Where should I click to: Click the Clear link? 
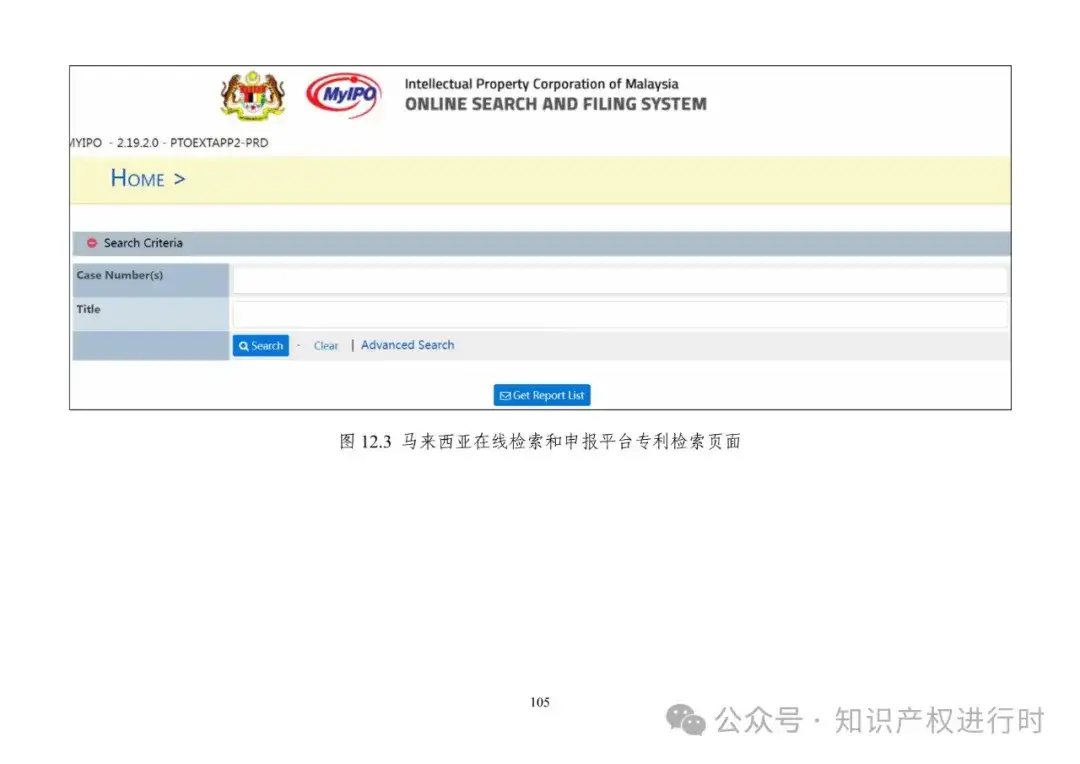coord(326,346)
